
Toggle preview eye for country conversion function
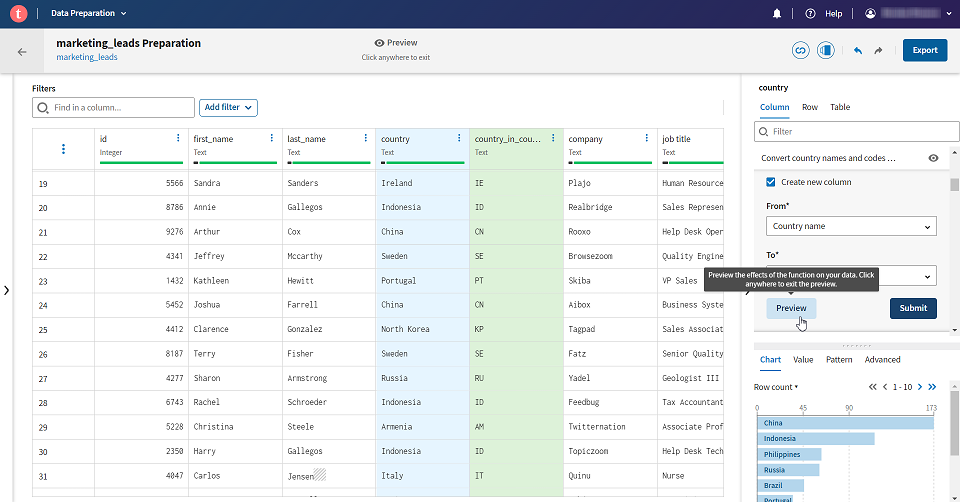click(933, 158)
